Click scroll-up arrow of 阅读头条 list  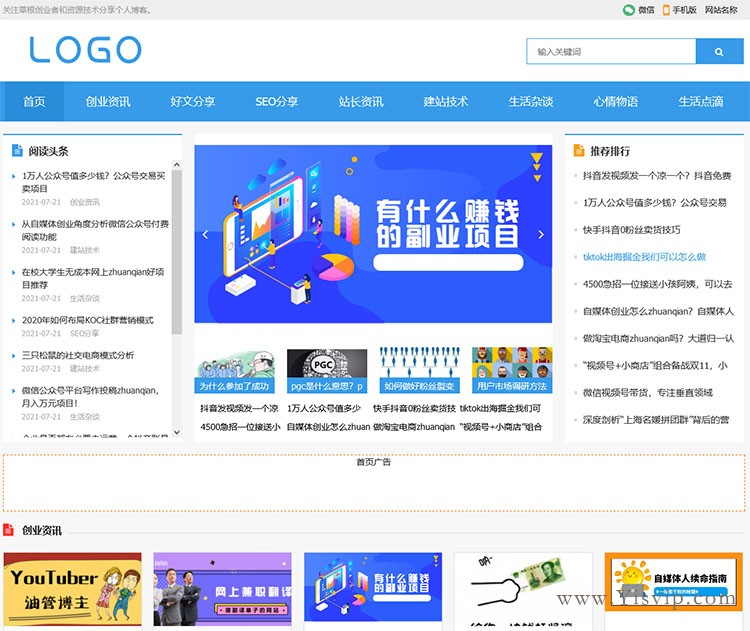pos(176,165)
